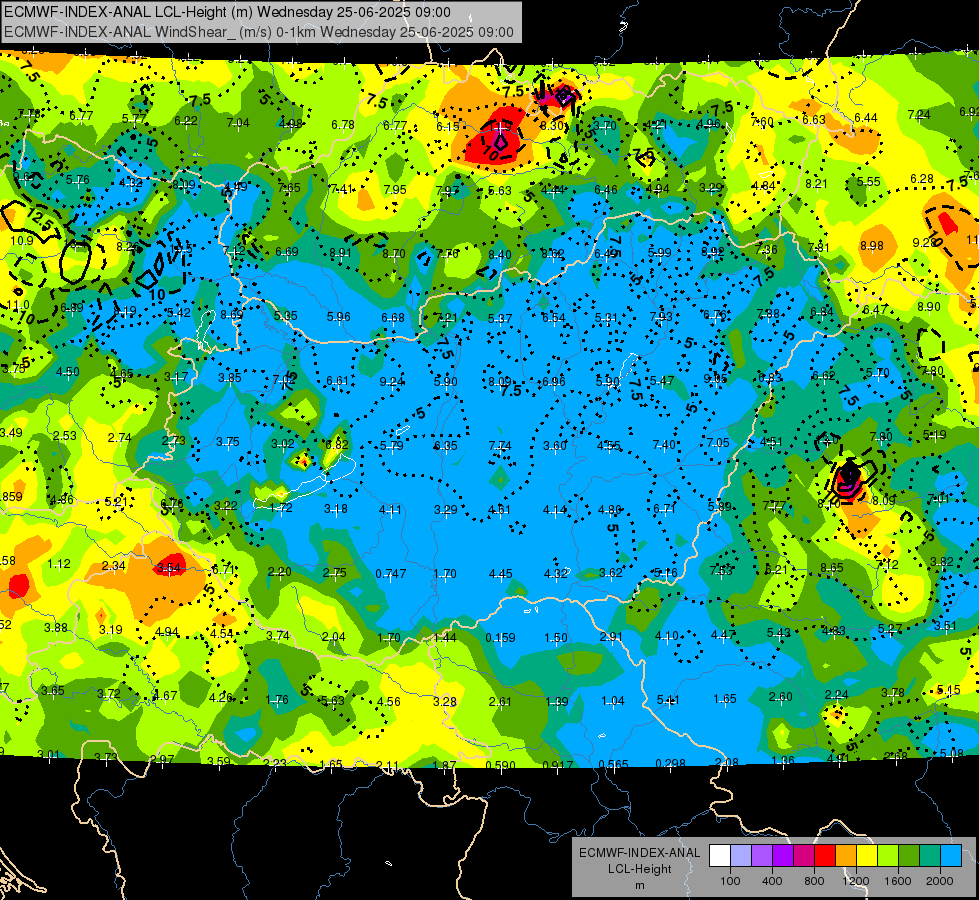
Task: Click the wind shear value 0.159
Action: point(500,638)
